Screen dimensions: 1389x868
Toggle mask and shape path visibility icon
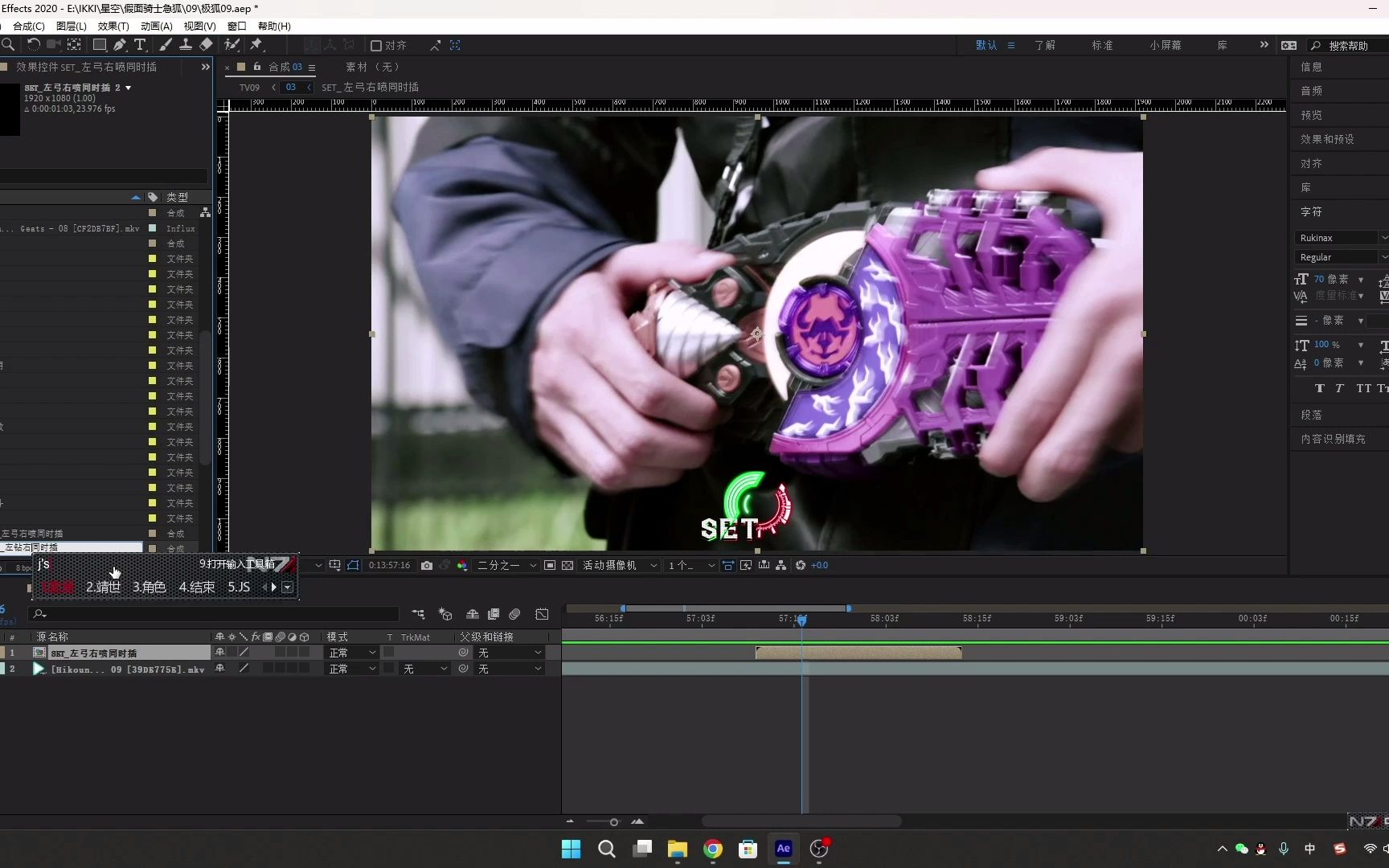pos(353,566)
